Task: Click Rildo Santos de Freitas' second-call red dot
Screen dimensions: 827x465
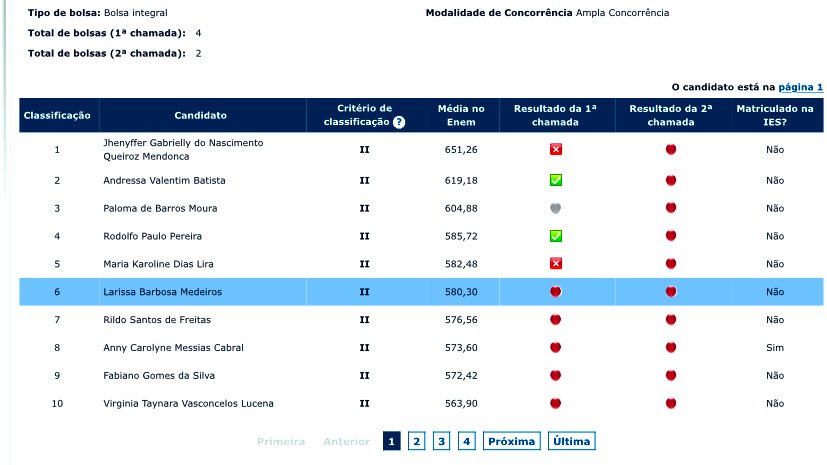Action: pyautogui.click(x=671, y=319)
